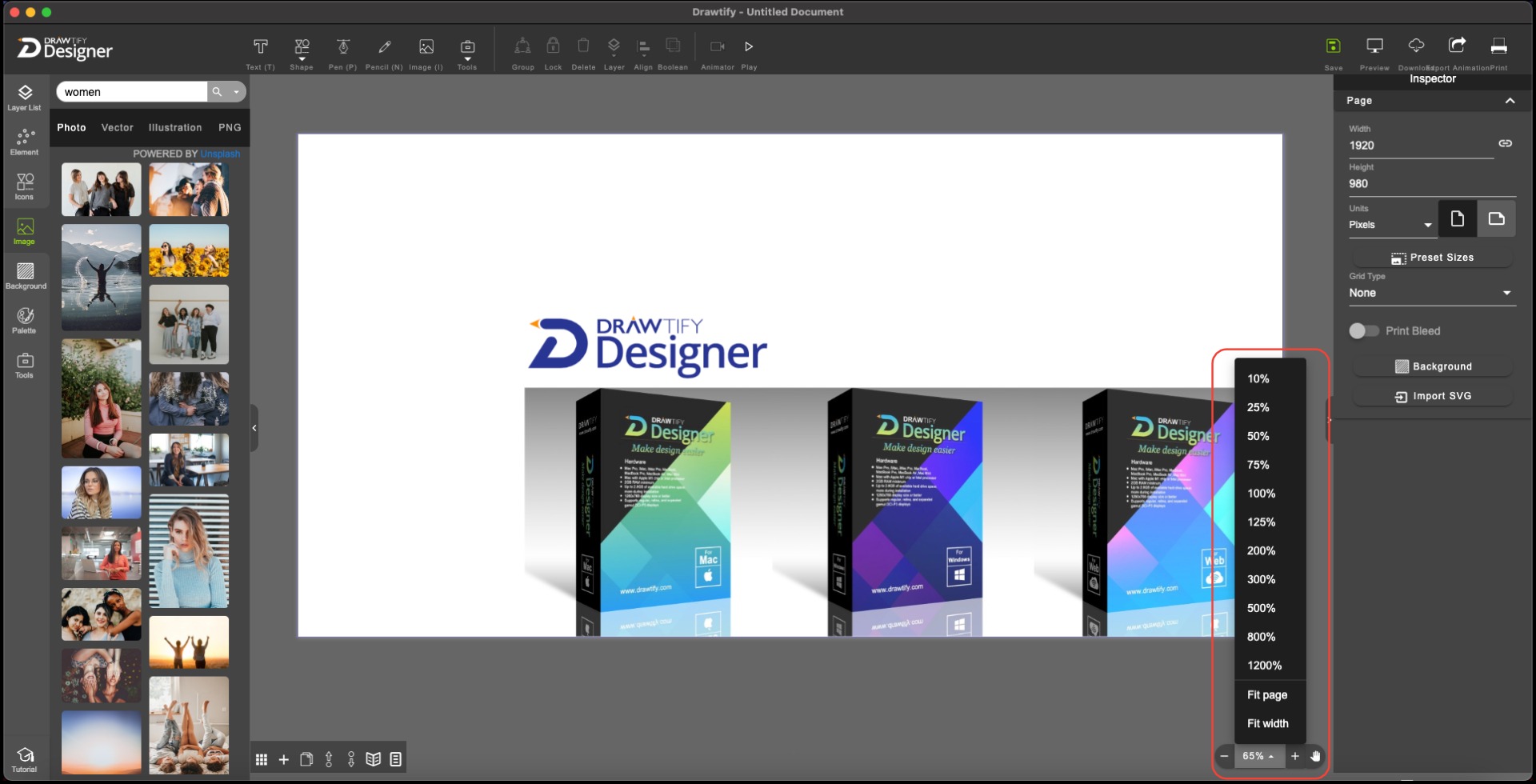Open the Tools menu in top toolbar
The width and height of the screenshot is (1536, 784).
click(467, 53)
